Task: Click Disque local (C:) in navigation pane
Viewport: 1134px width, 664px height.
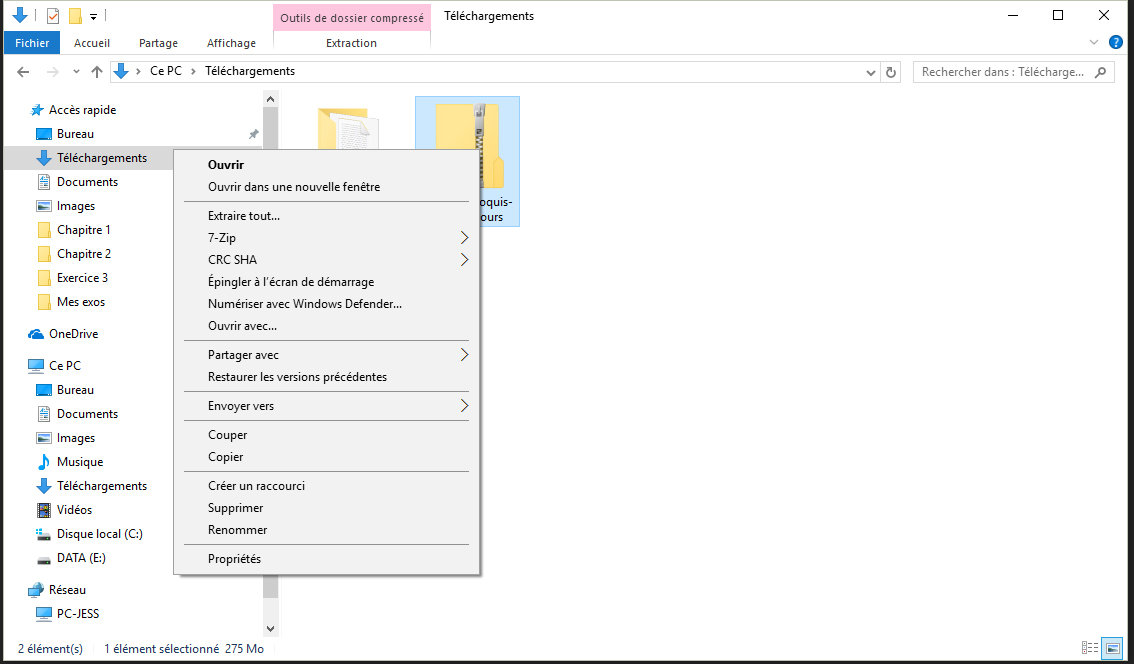Action: (x=99, y=534)
